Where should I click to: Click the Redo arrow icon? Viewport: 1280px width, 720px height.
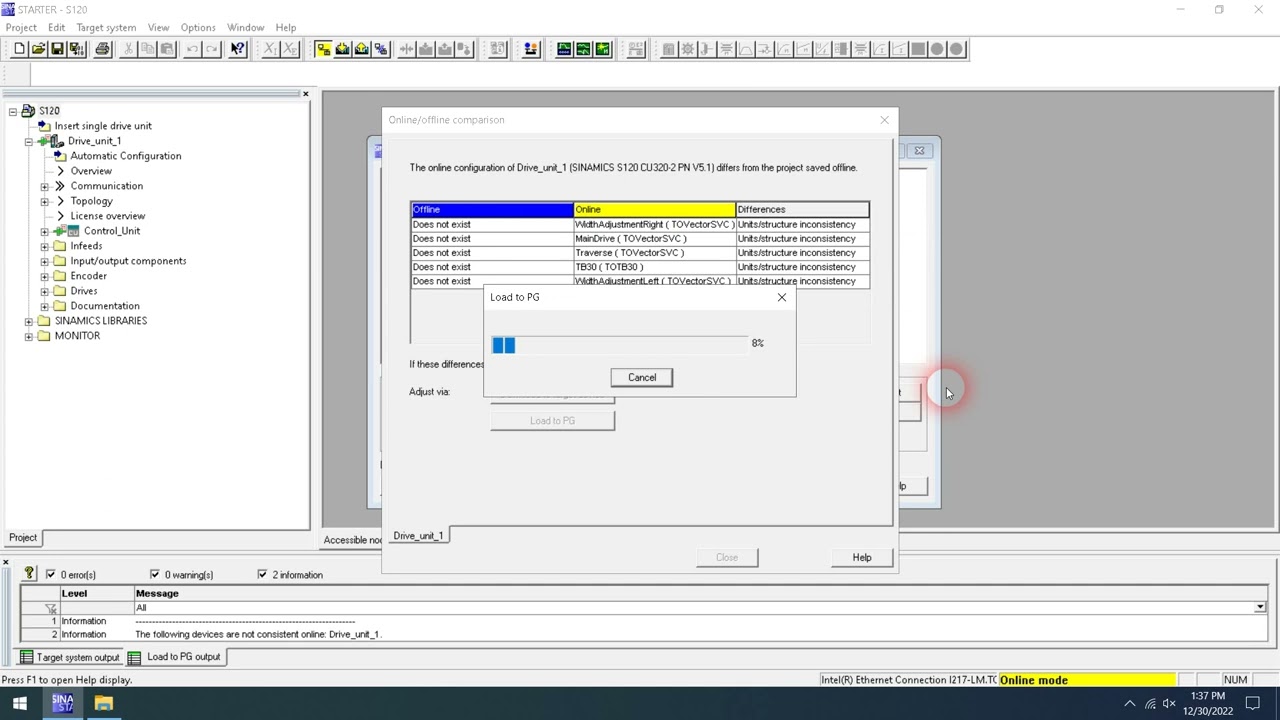click(x=212, y=49)
